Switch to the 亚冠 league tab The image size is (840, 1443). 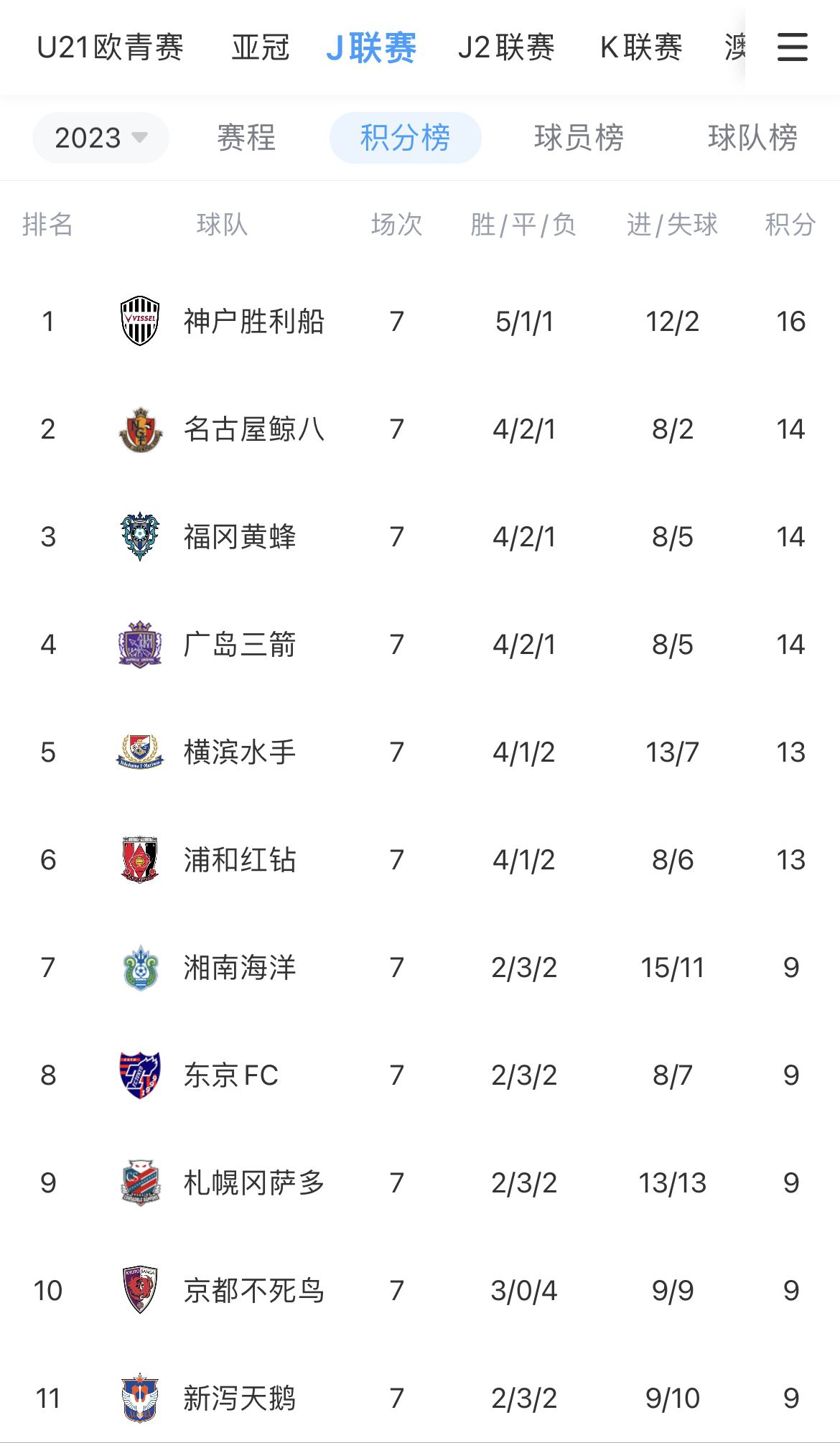261,48
